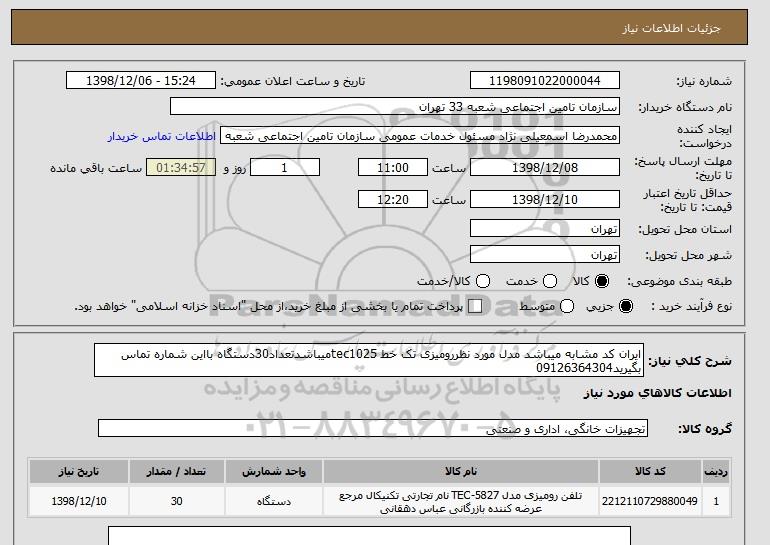Click the remaining days field showing 1
Screen dimensions: 770x545
[285, 167]
